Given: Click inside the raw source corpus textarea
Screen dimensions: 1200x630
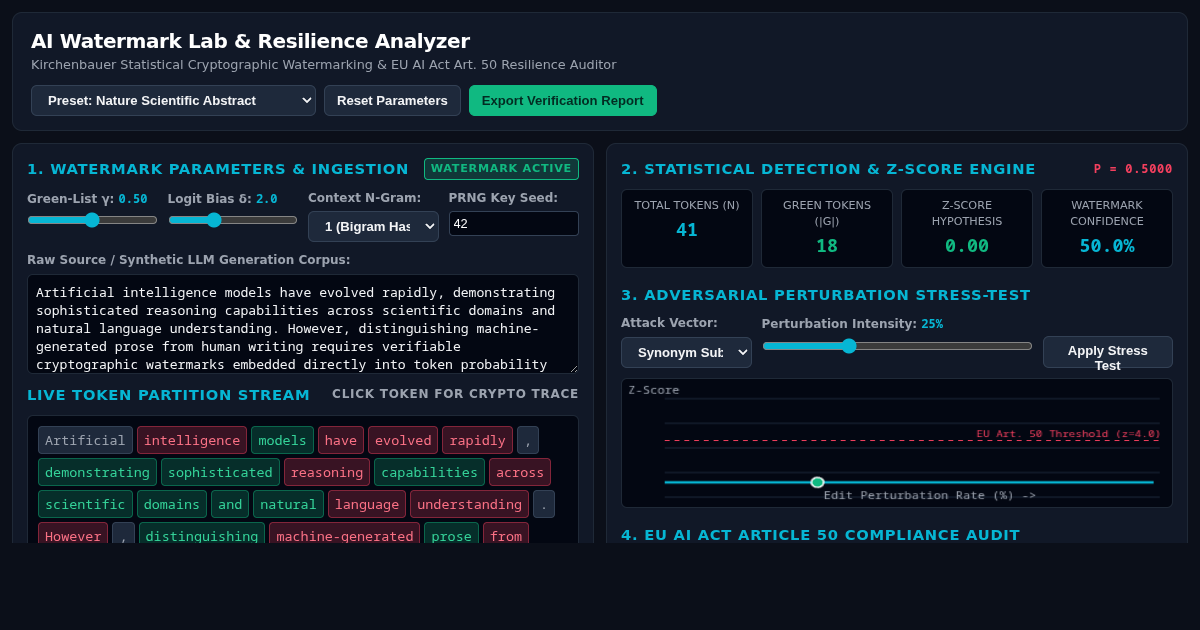Looking at the screenshot, I should coord(303,324).
